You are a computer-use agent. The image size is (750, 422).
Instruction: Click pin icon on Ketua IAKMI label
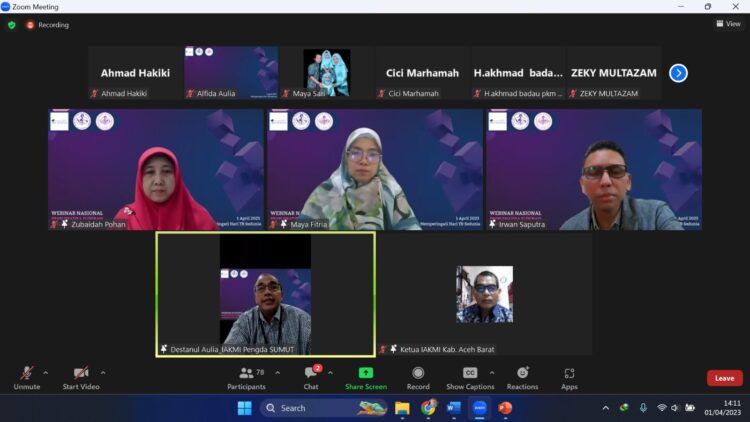[x=393, y=349]
